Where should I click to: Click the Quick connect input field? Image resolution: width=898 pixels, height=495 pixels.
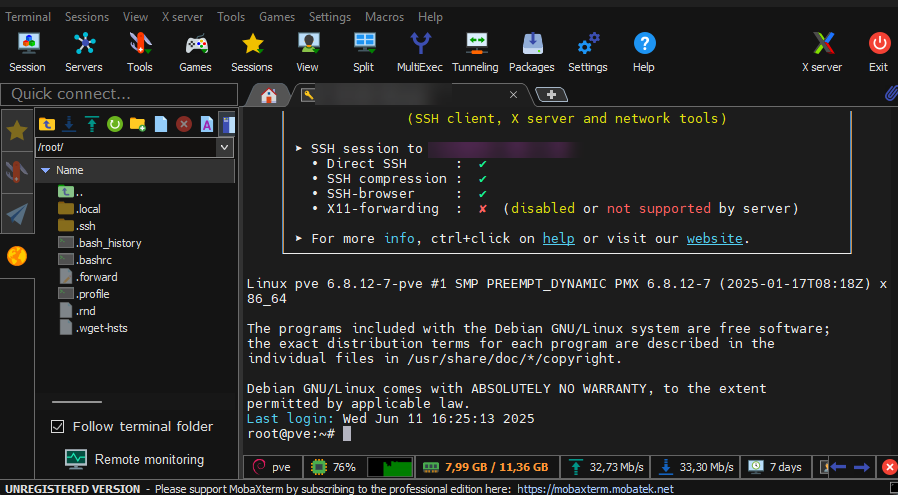point(119,94)
